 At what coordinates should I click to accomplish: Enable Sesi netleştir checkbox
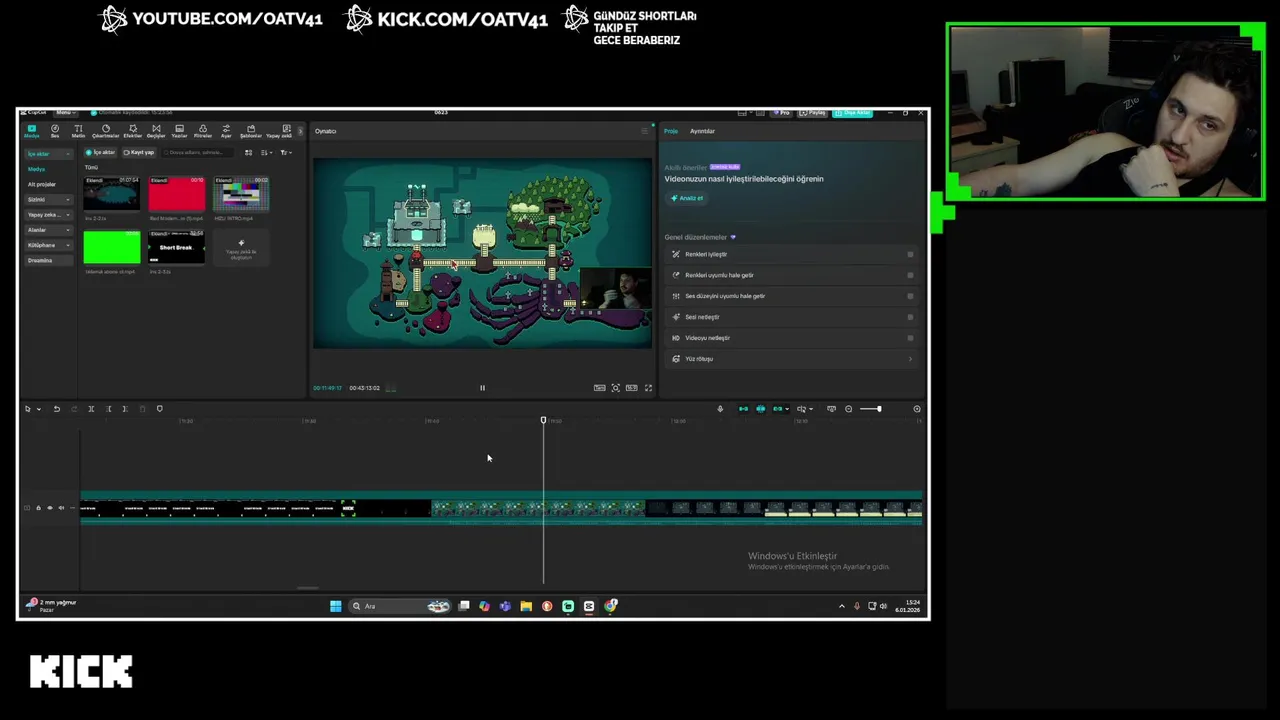click(910, 317)
